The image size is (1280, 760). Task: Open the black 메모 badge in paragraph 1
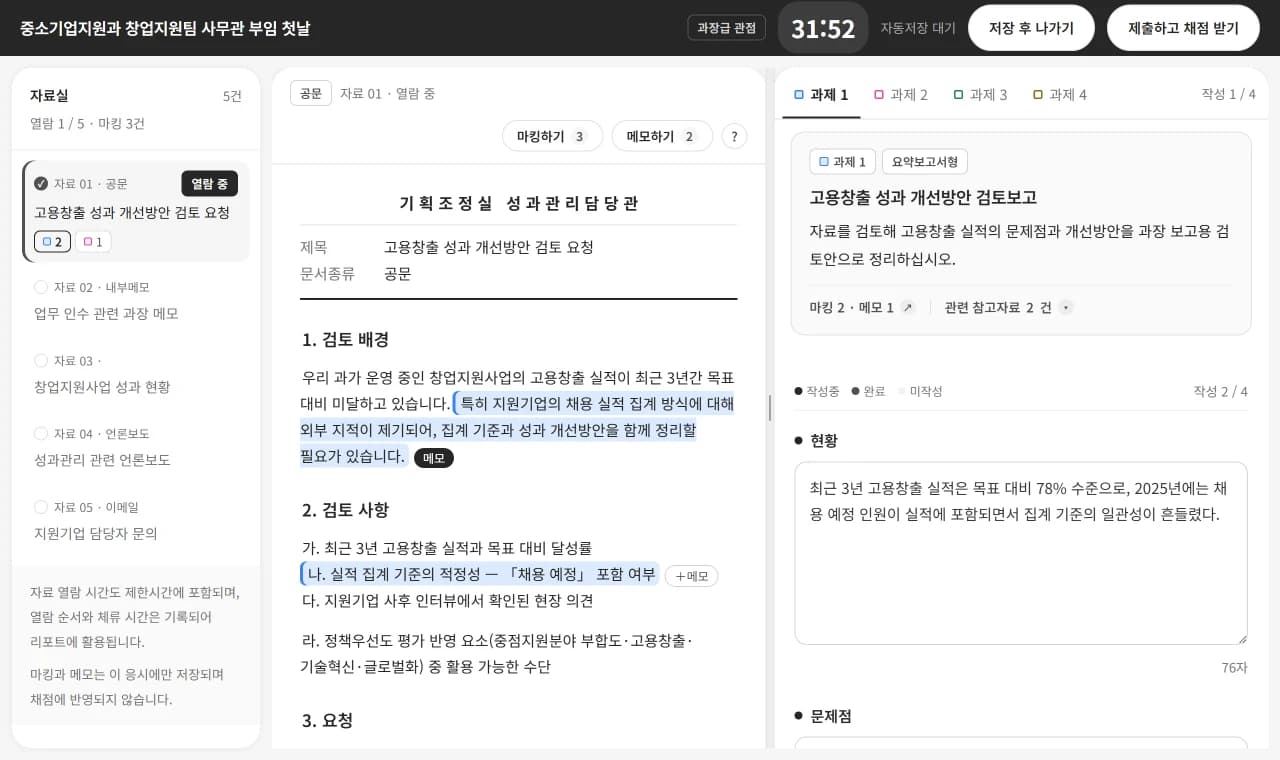point(433,458)
